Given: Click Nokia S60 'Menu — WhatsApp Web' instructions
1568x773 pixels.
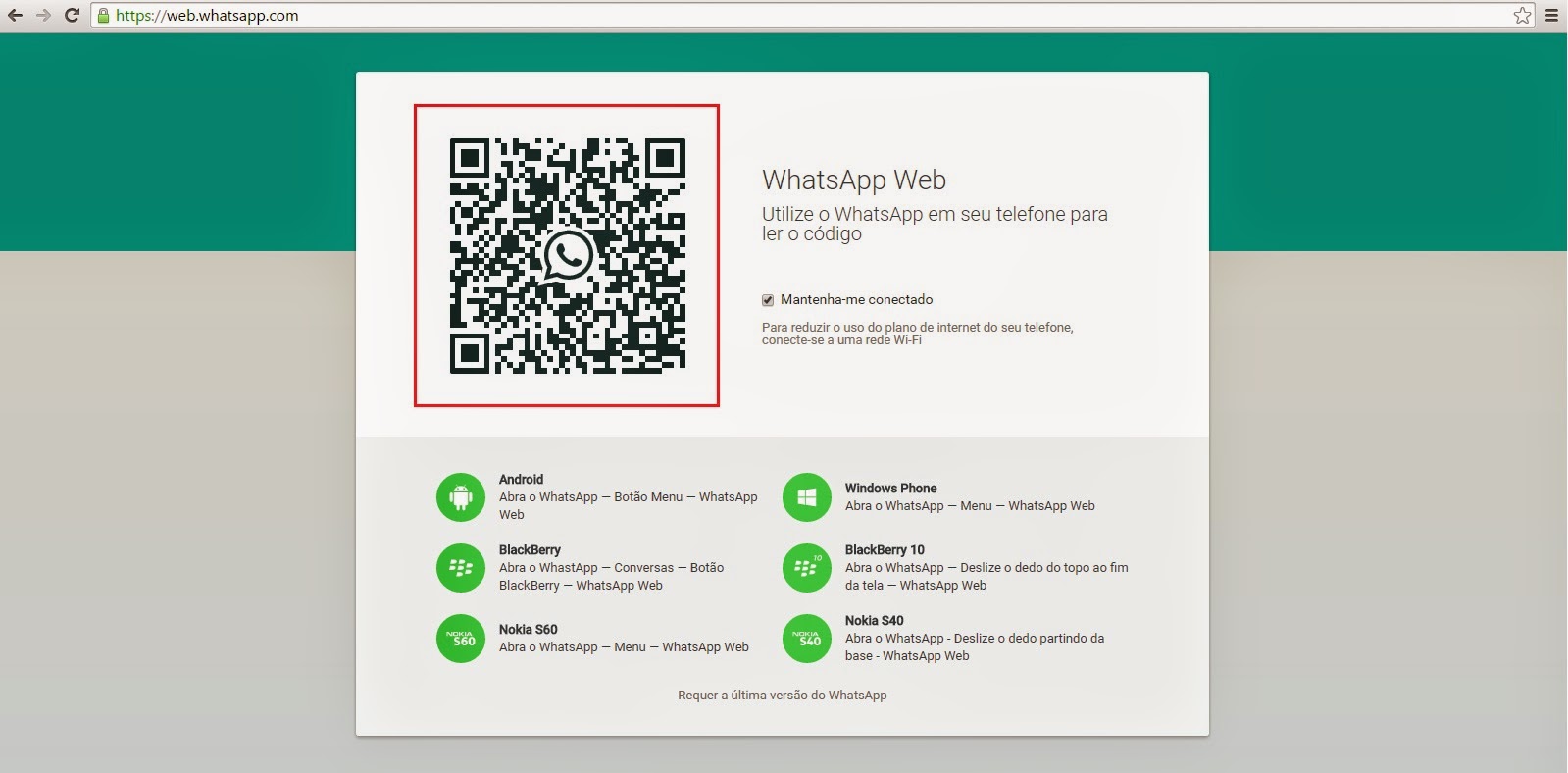Looking at the screenshot, I should [x=624, y=647].
